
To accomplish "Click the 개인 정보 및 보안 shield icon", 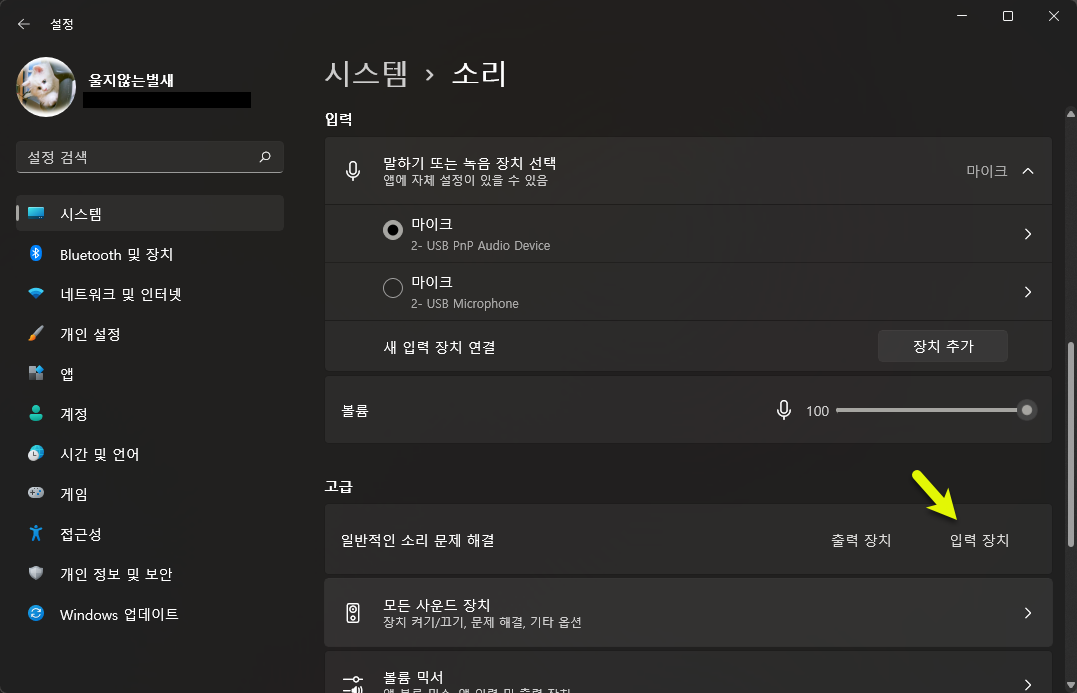I will pyautogui.click(x=36, y=573).
